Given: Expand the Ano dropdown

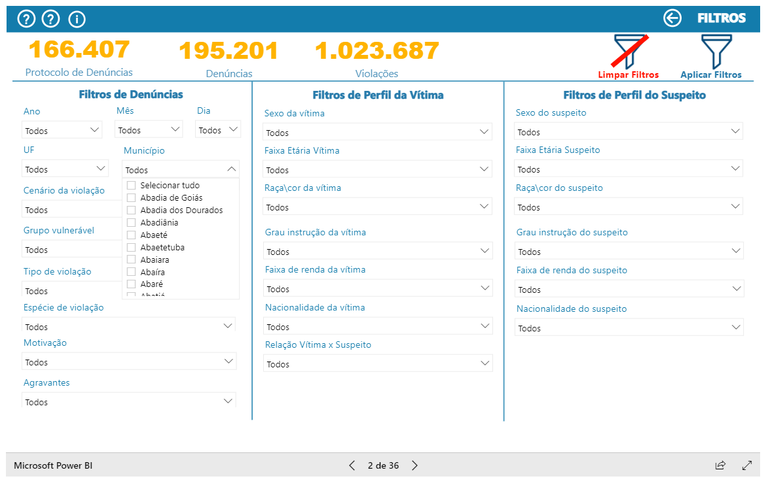Looking at the screenshot, I should (x=62, y=130).
